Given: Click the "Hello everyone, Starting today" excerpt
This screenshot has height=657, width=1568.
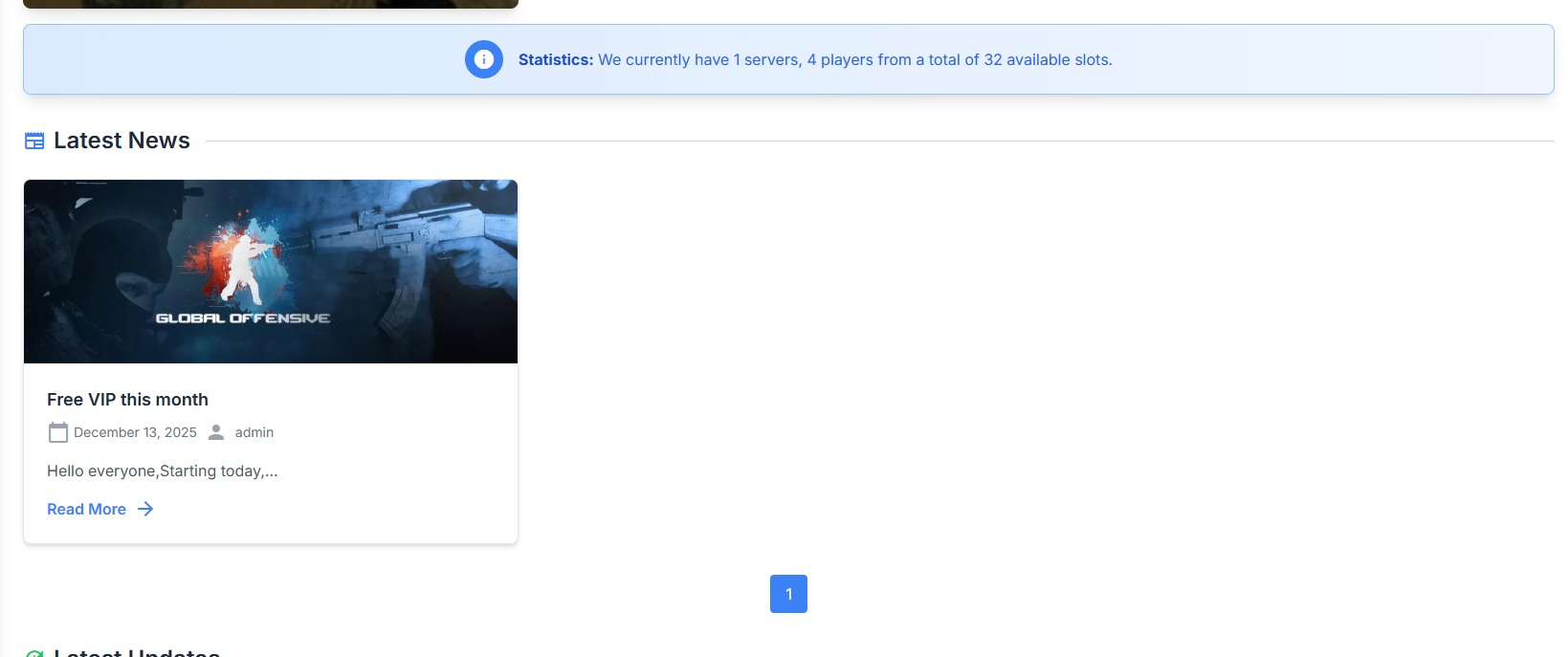Looking at the screenshot, I should click(163, 471).
